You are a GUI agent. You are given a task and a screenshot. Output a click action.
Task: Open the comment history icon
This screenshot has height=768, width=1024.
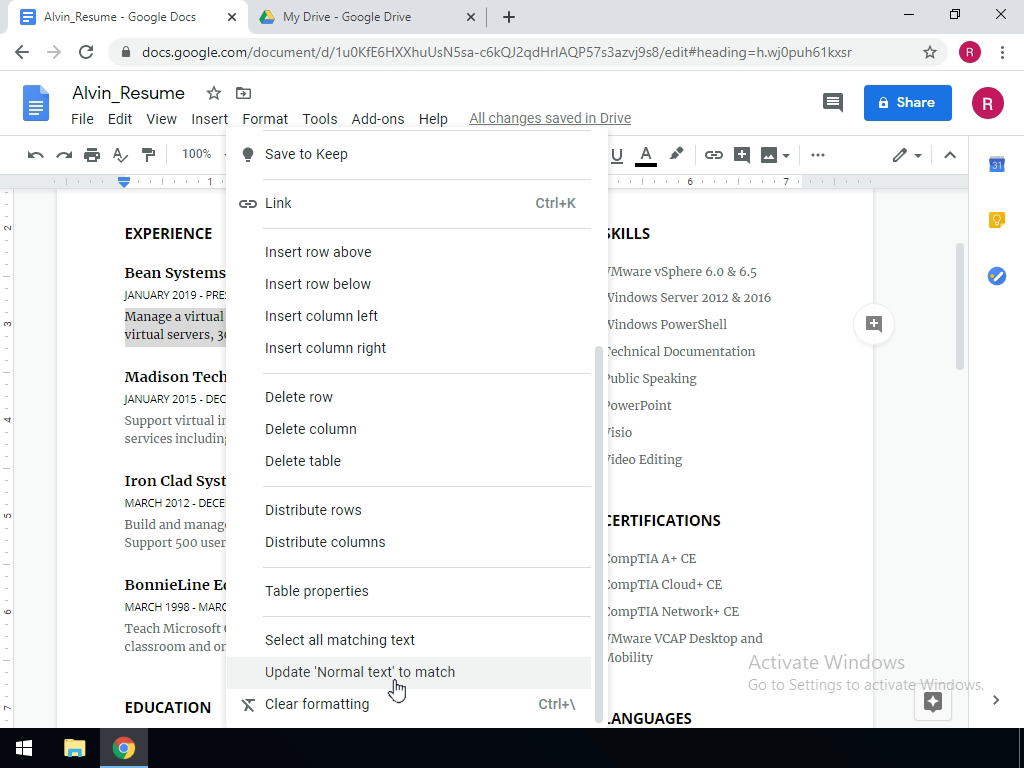point(833,103)
